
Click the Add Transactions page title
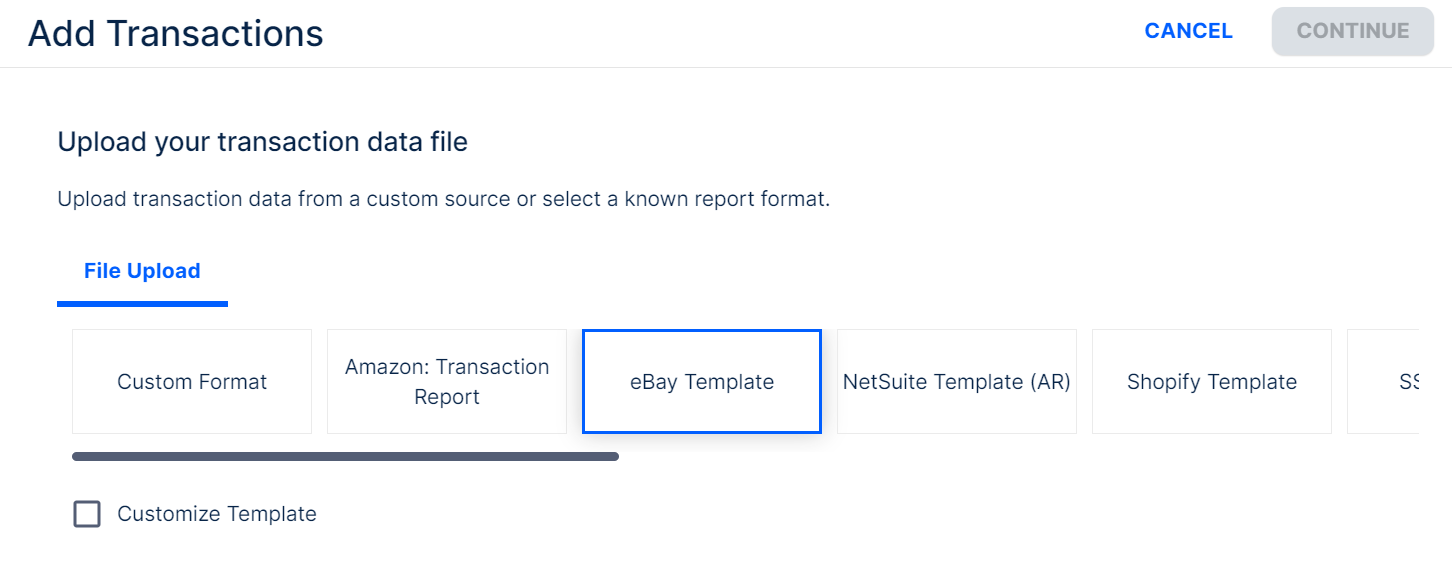(176, 33)
